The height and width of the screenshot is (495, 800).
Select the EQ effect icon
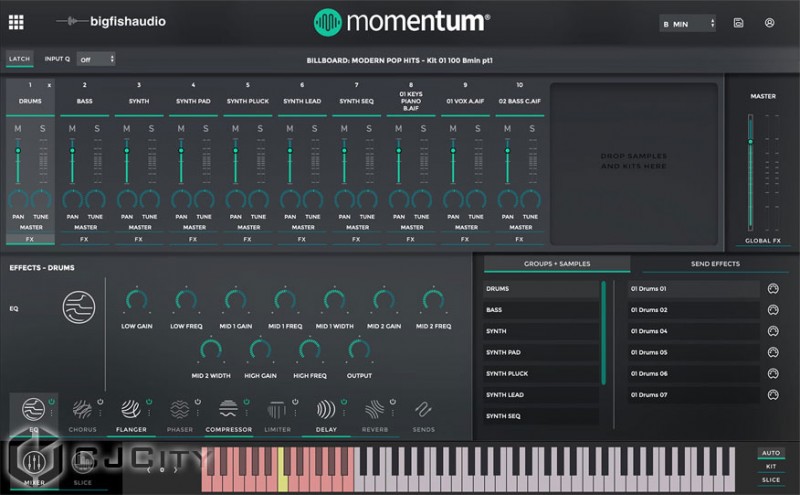[33, 409]
